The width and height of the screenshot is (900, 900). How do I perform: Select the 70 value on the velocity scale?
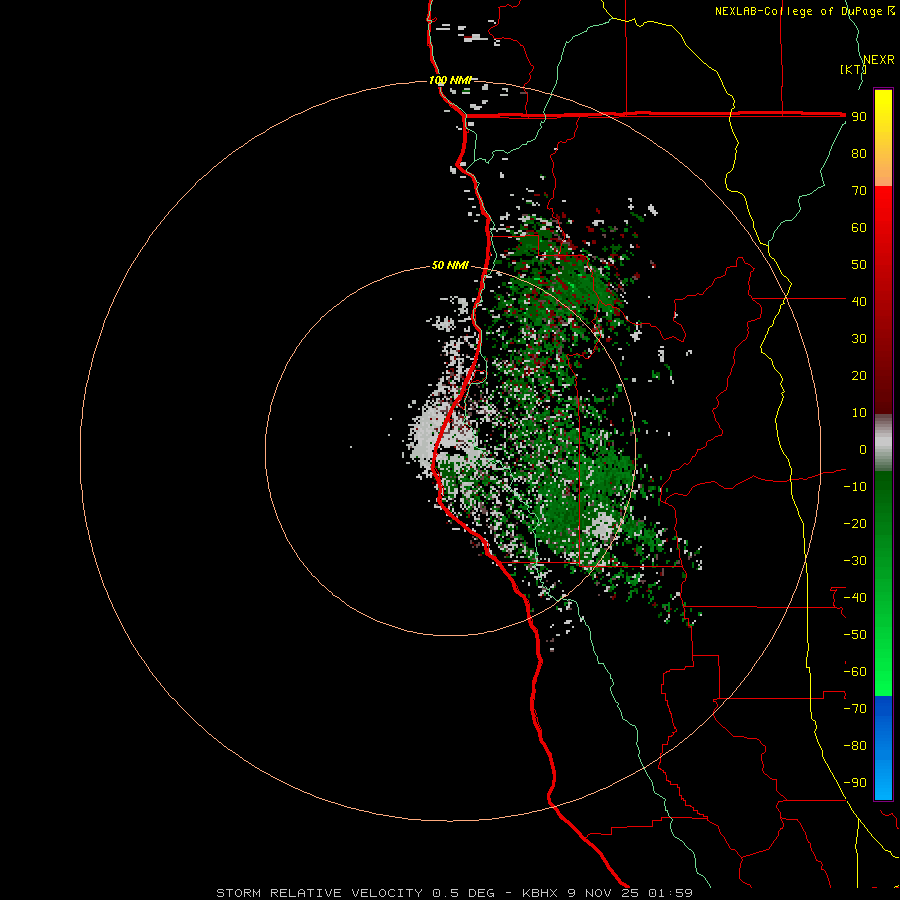(x=859, y=191)
